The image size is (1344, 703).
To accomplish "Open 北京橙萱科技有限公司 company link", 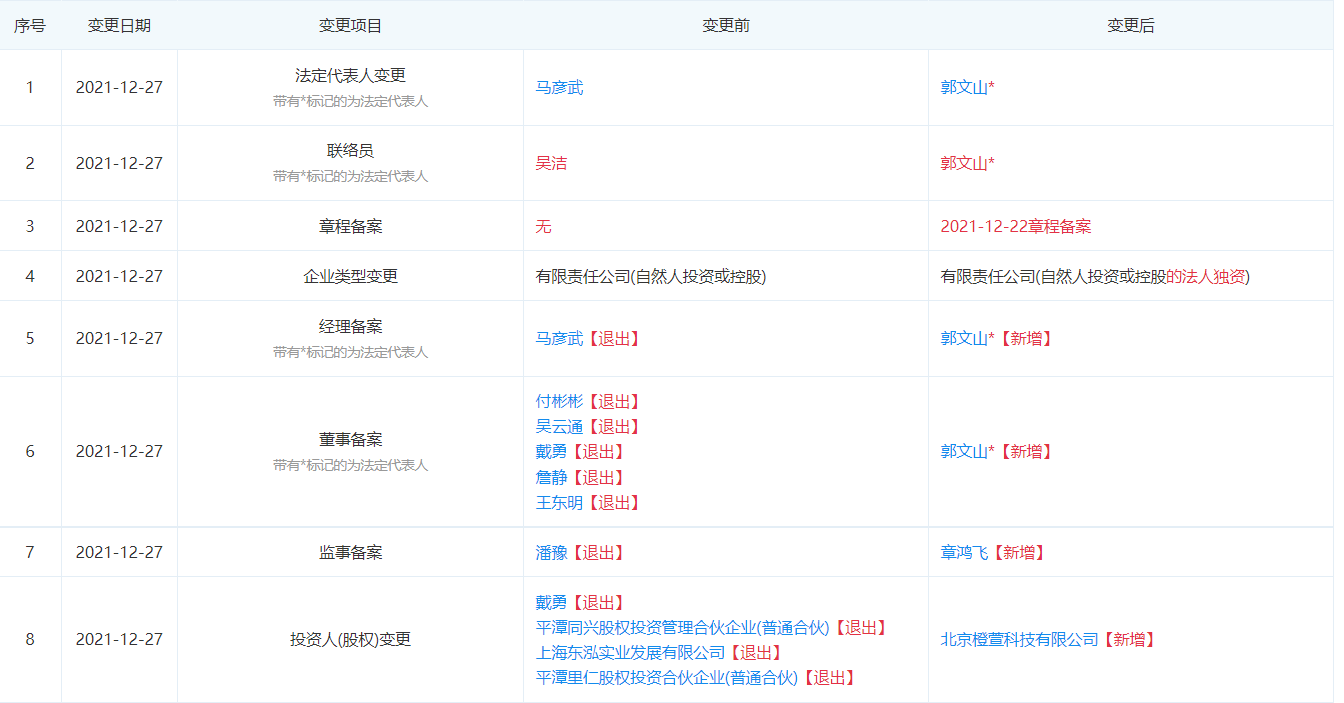I will coord(1018,639).
